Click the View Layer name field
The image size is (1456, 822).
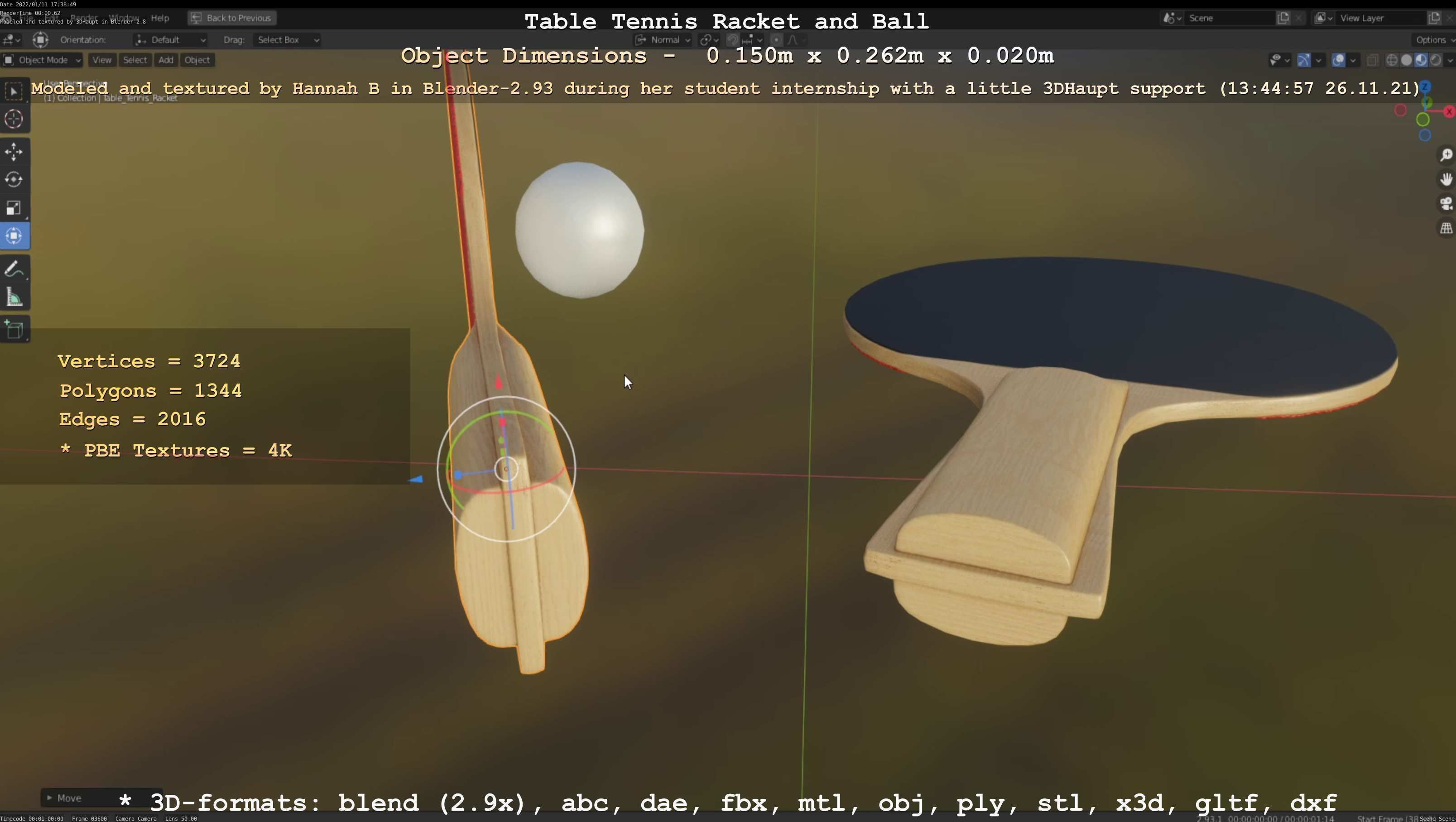click(x=1381, y=18)
